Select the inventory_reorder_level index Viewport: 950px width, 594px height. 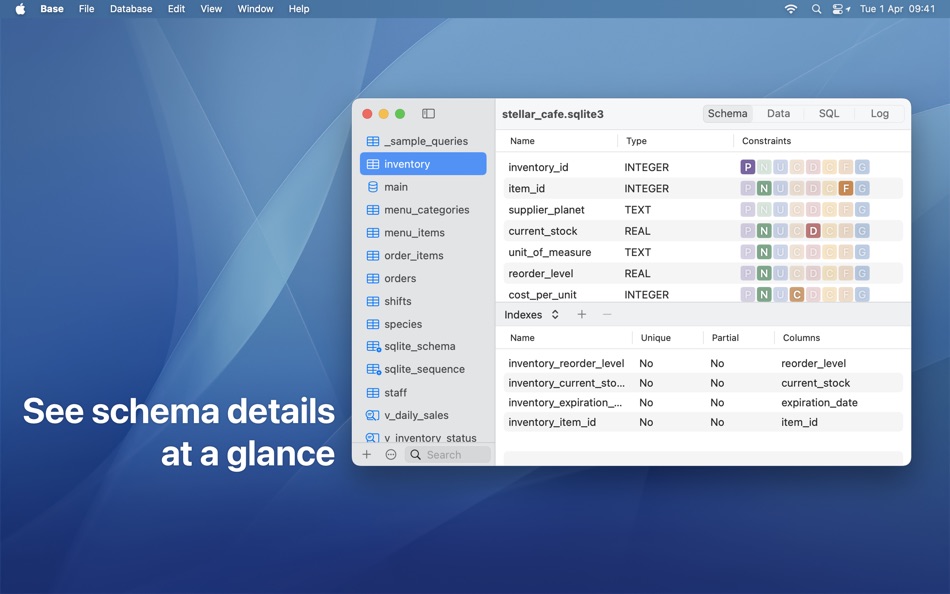(x=566, y=363)
